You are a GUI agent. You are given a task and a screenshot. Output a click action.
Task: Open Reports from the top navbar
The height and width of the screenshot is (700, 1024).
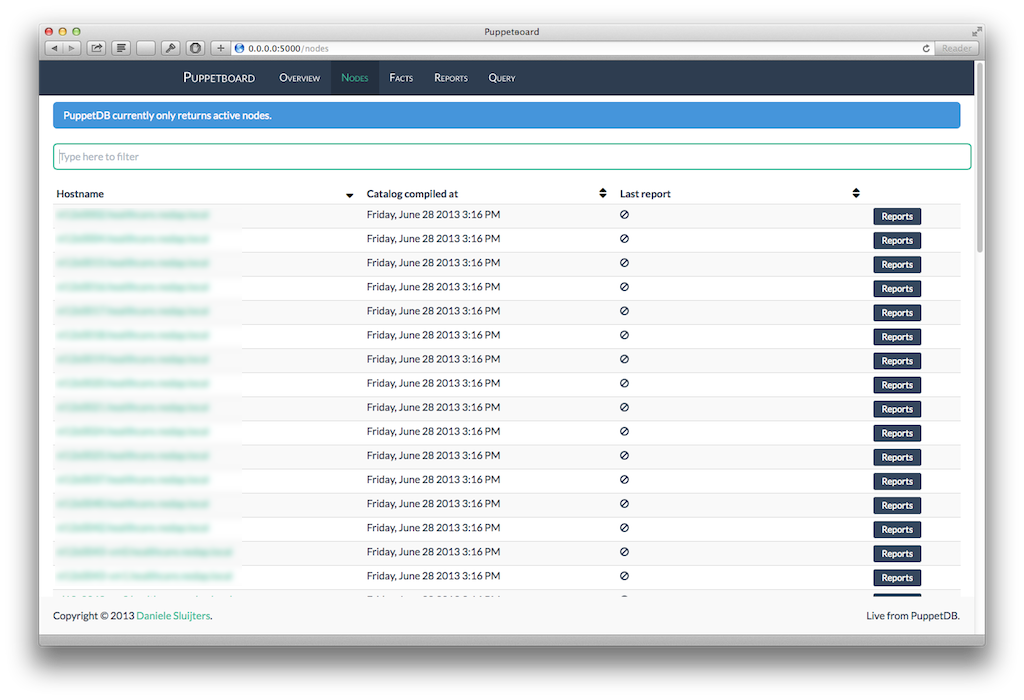pos(451,78)
